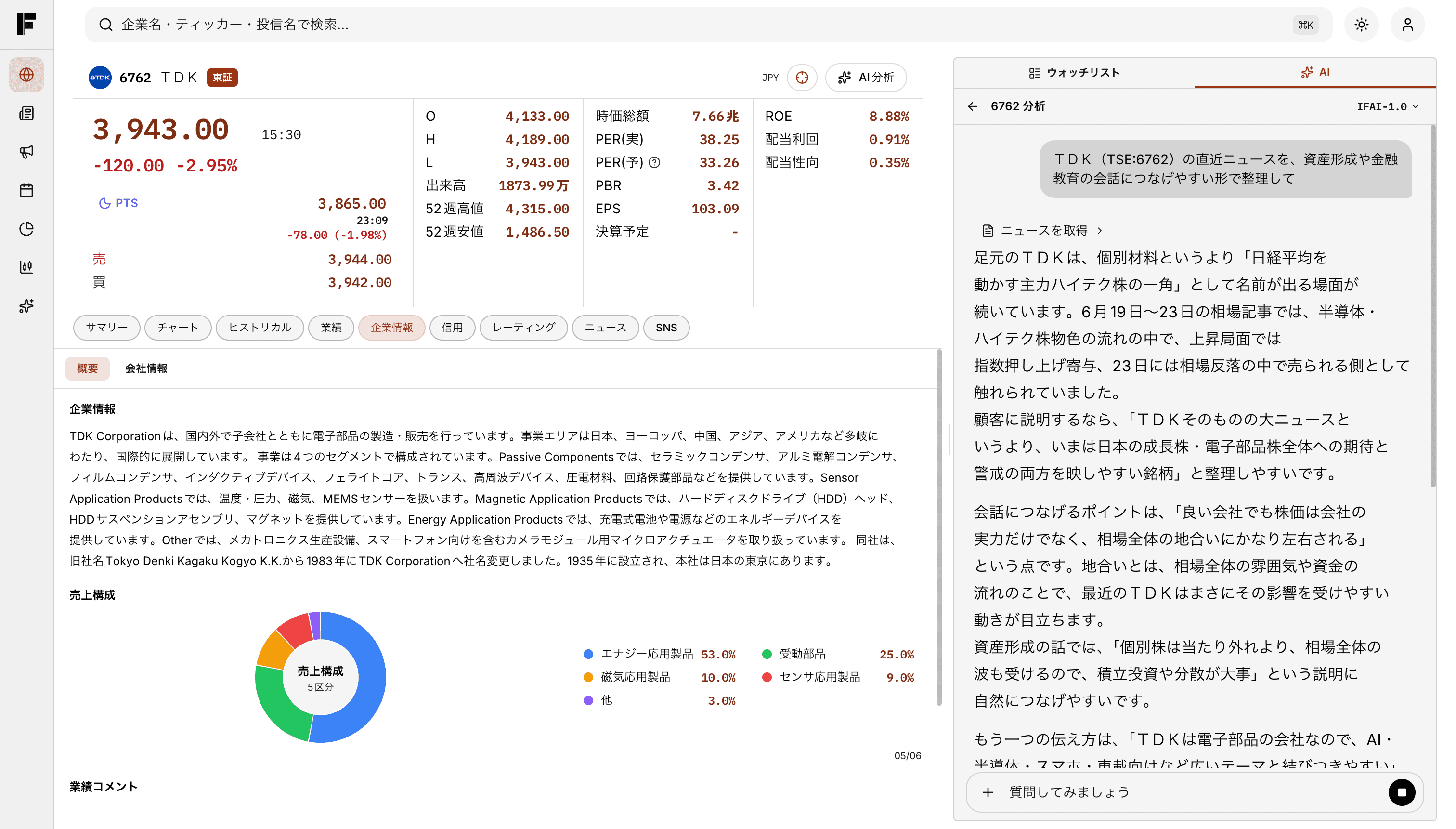Focus the company search field

[708, 25]
